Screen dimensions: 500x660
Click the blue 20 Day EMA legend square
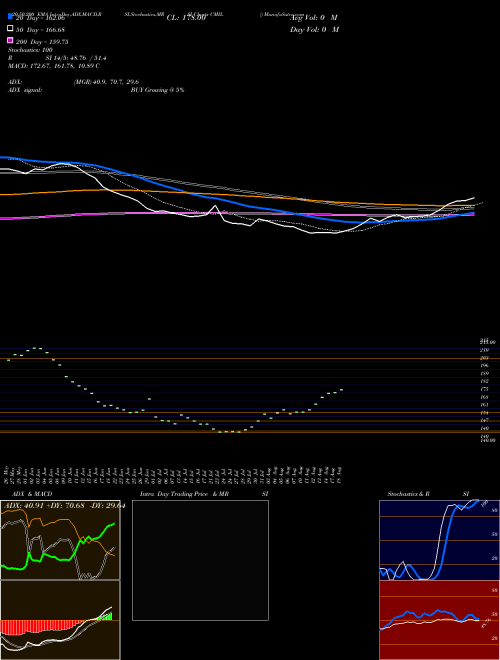coord(10,16)
